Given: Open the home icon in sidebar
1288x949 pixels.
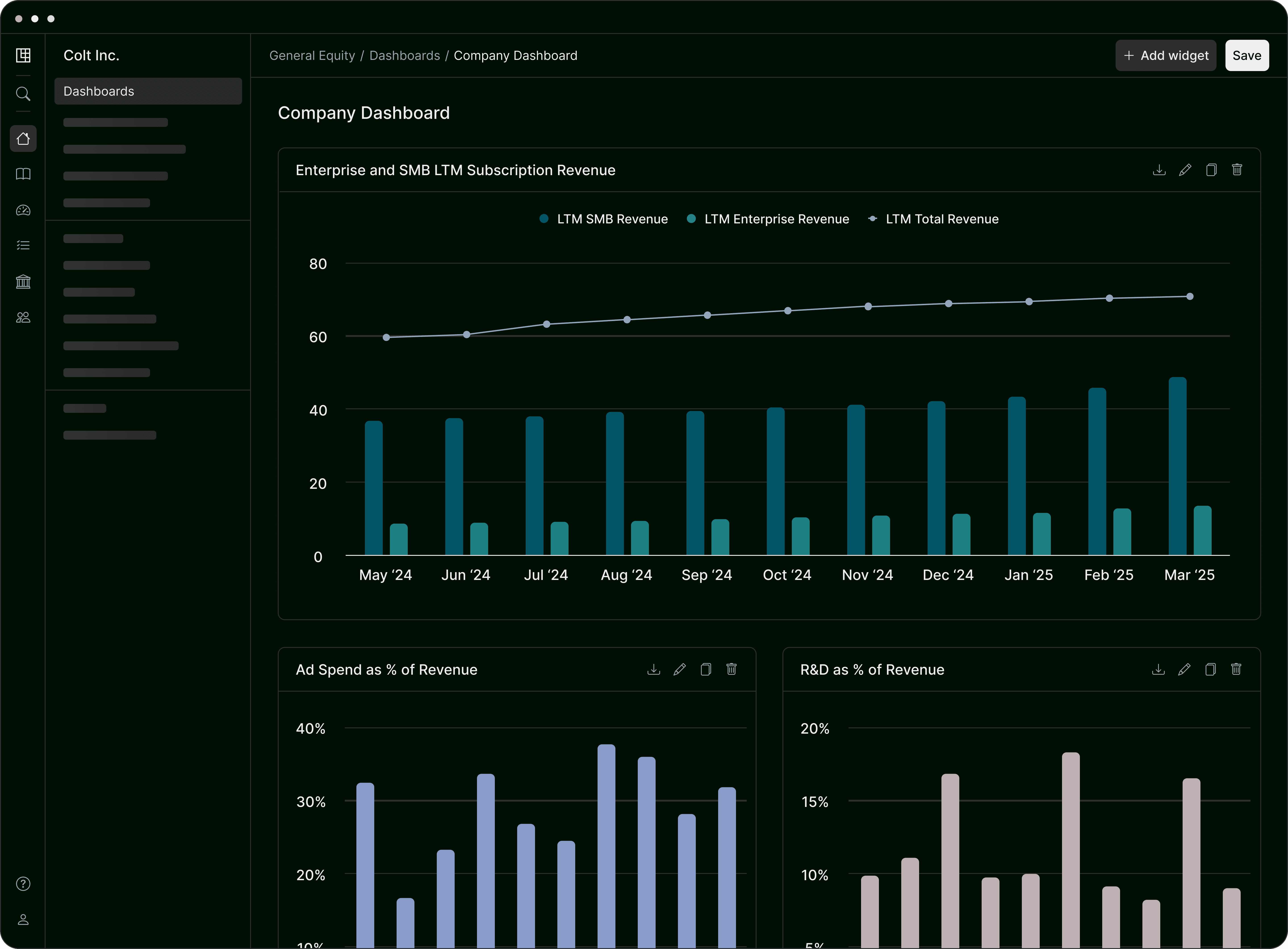Looking at the screenshot, I should [x=23, y=139].
